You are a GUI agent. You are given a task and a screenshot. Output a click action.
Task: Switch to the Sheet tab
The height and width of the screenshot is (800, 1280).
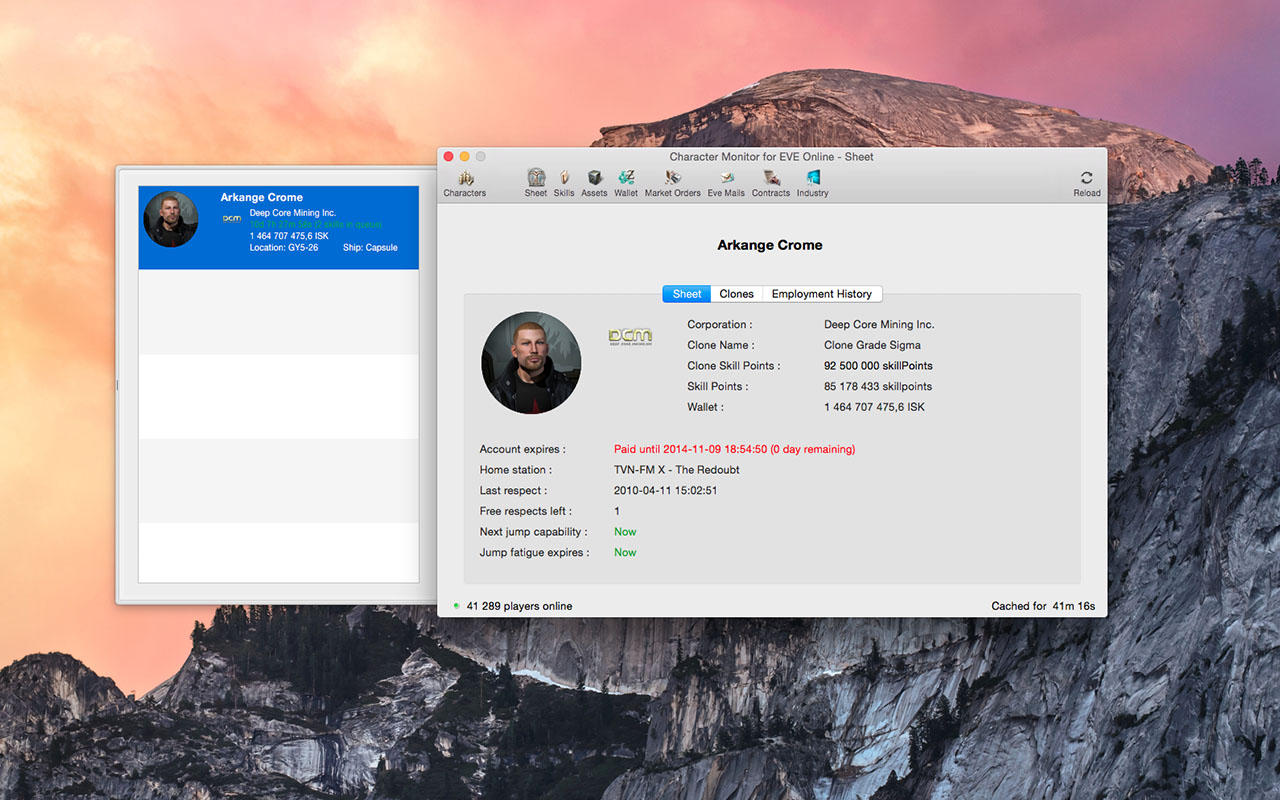(687, 294)
